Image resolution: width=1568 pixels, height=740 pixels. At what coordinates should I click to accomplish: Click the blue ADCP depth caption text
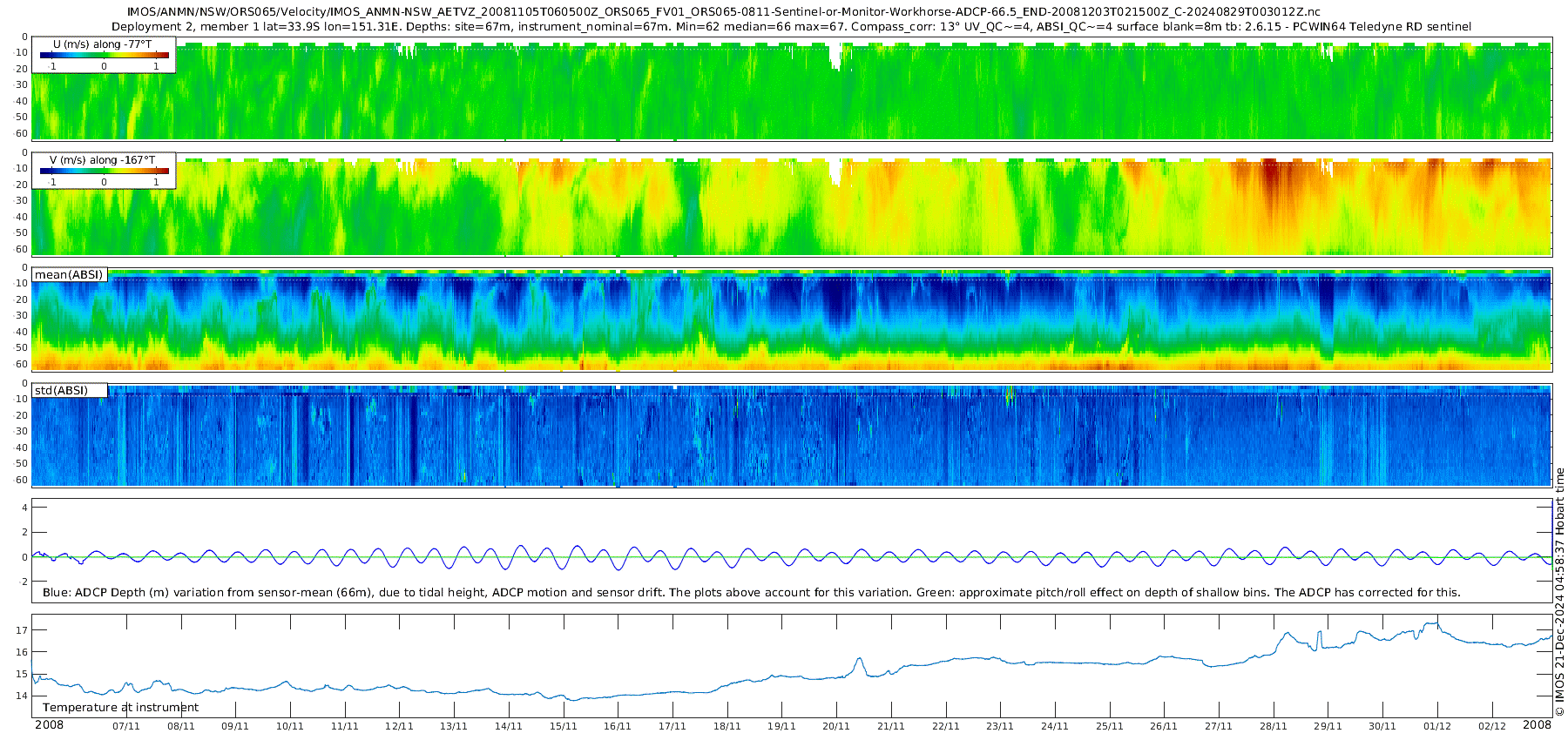pos(751,593)
